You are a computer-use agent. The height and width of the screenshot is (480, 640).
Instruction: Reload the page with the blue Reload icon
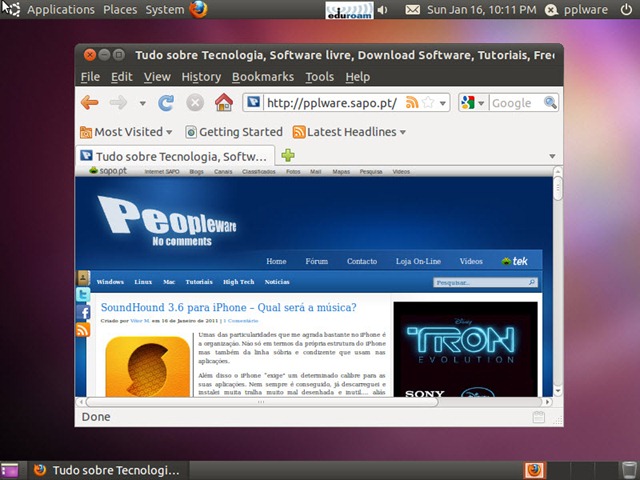point(166,102)
